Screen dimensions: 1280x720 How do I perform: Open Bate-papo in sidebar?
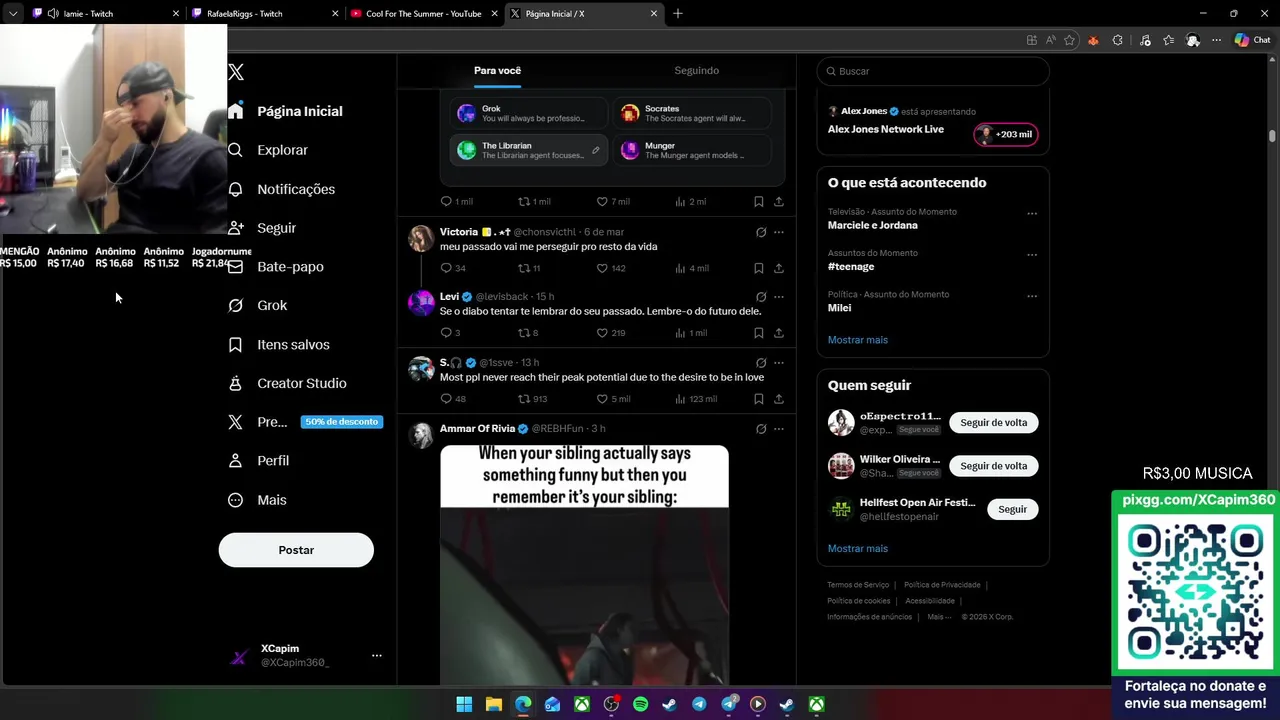coord(276,267)
